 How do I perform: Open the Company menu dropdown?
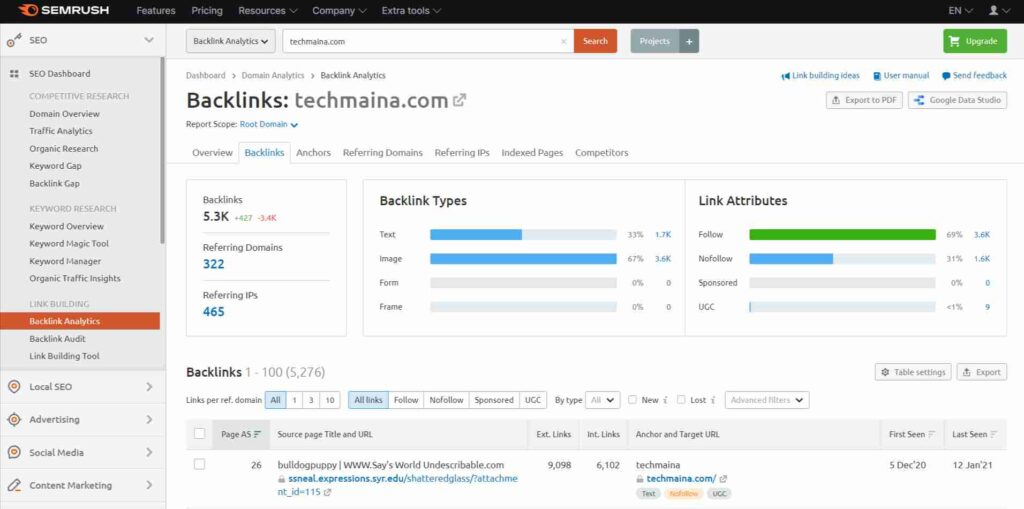tap(339, 11)
